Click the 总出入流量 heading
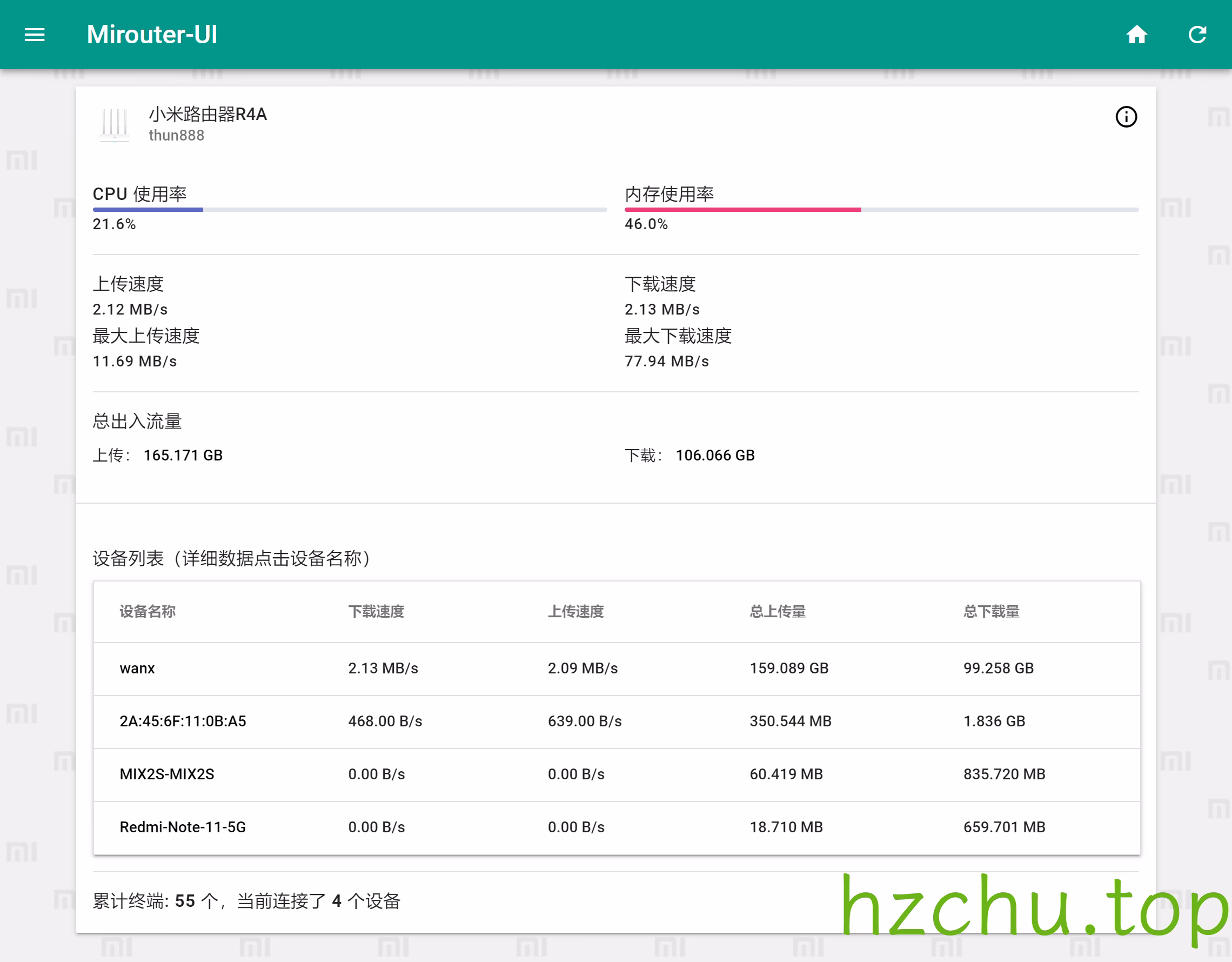 point(137,422)
